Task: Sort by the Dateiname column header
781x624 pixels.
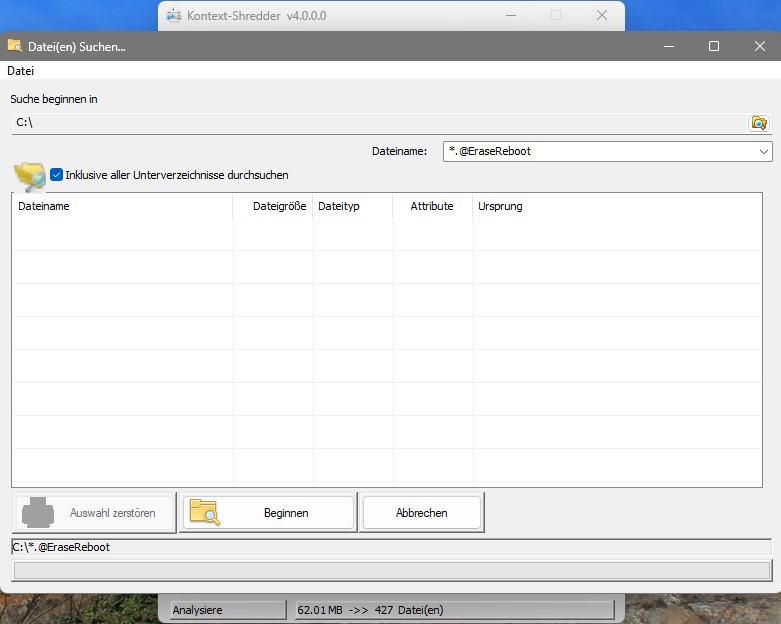Action: 123,206
